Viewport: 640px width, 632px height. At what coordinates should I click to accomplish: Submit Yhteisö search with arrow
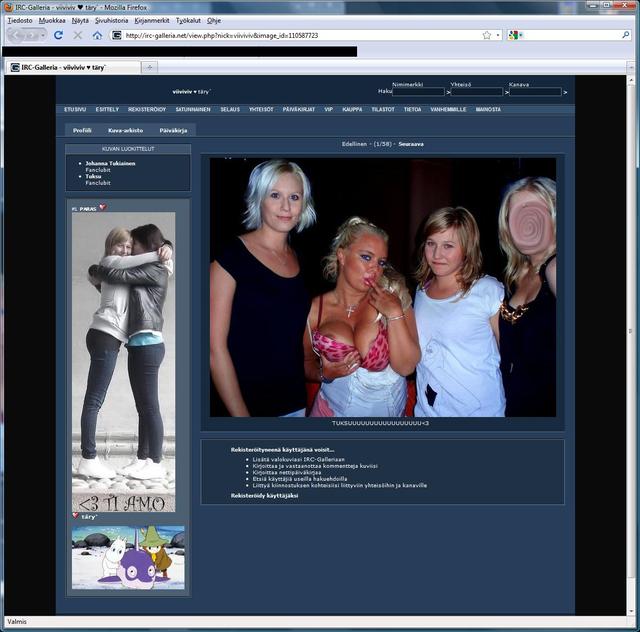point(507,92)
